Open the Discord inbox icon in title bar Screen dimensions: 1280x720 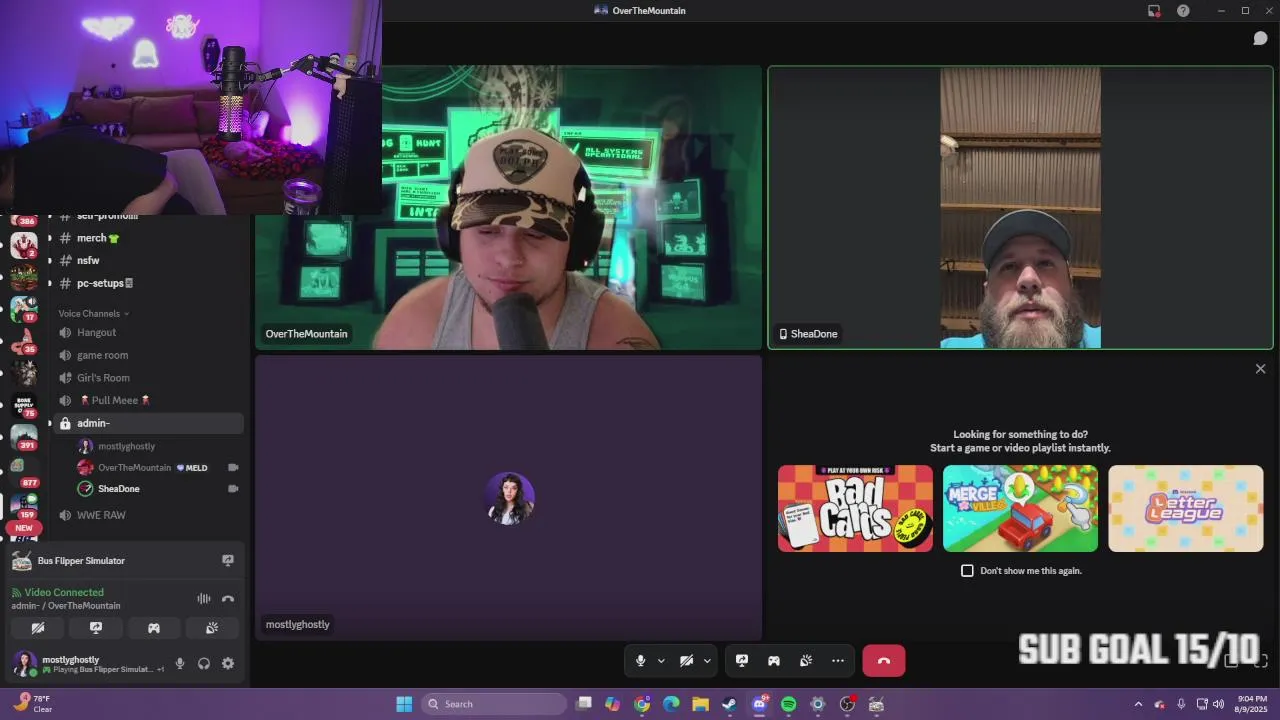click(1154, 10)
